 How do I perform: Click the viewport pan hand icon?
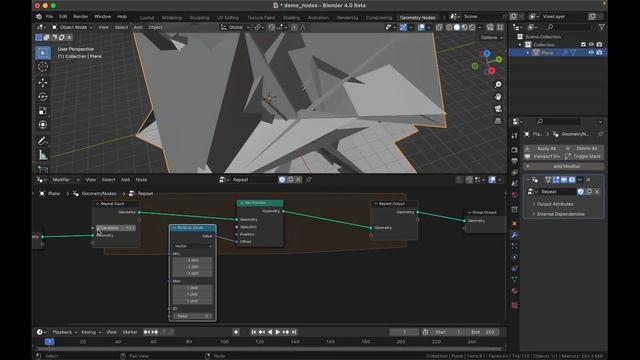498,97
